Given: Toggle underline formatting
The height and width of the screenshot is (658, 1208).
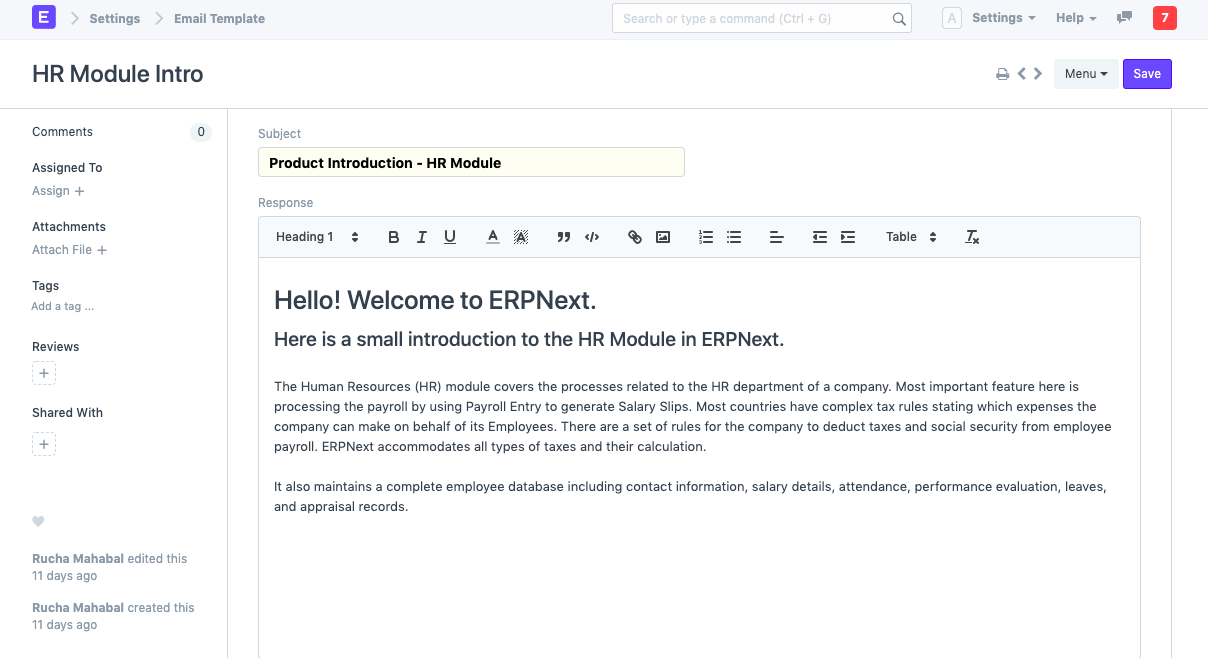Looking at the screenshot, I should 449,237.
